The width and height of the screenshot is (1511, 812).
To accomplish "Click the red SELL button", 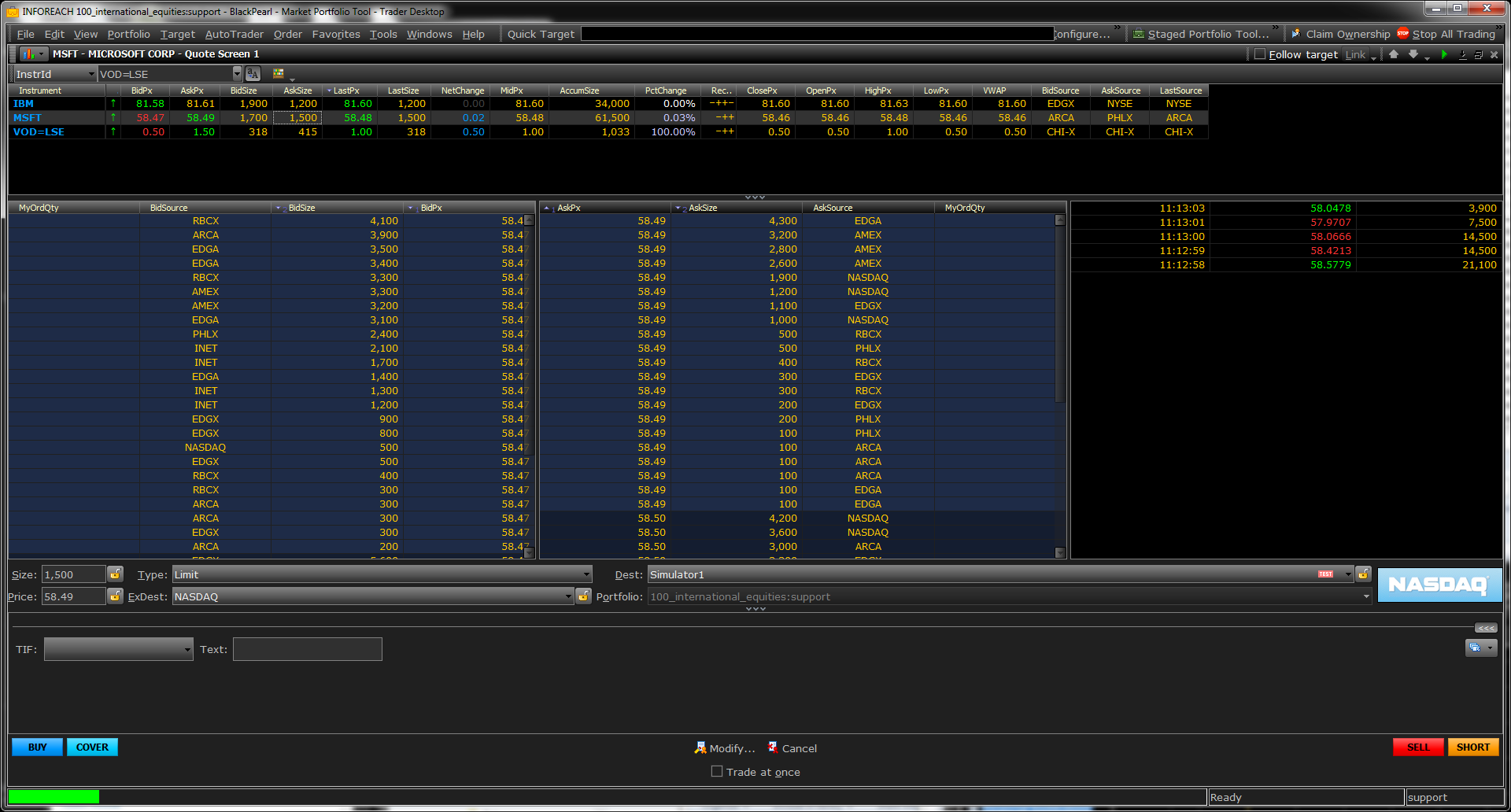I will pyautogui.click(x=1417, y=747).
